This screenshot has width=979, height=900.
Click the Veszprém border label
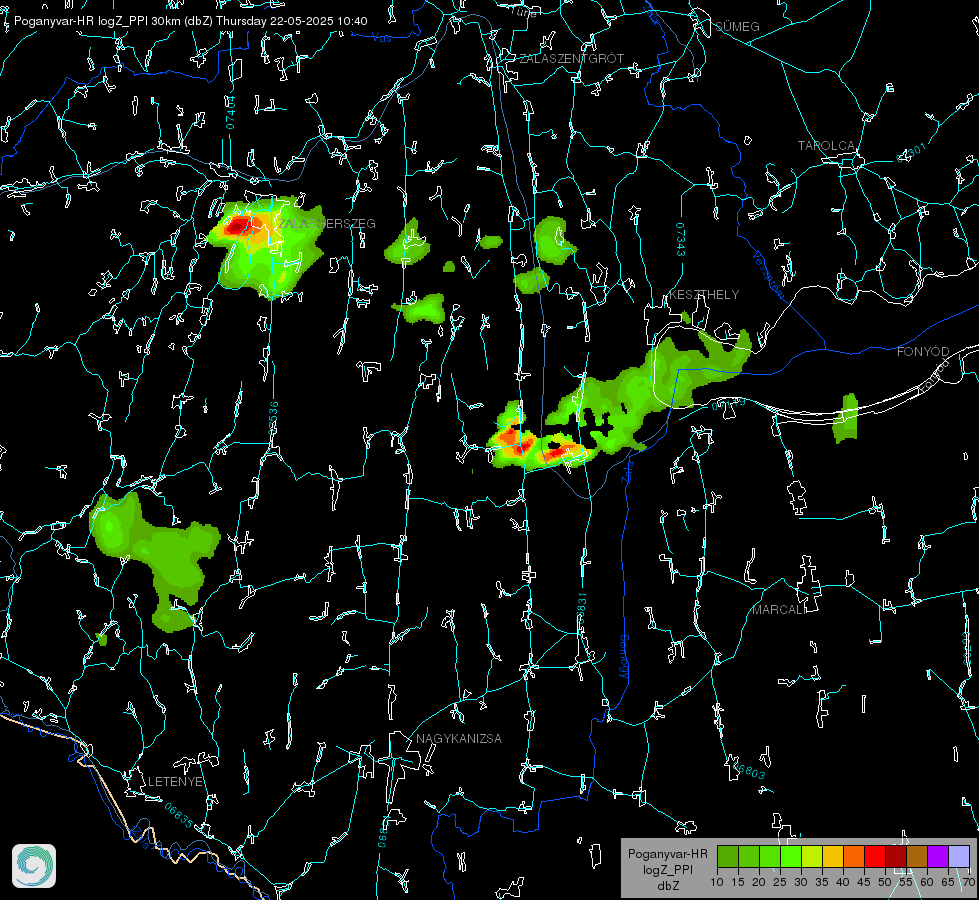tap(769, 274)
